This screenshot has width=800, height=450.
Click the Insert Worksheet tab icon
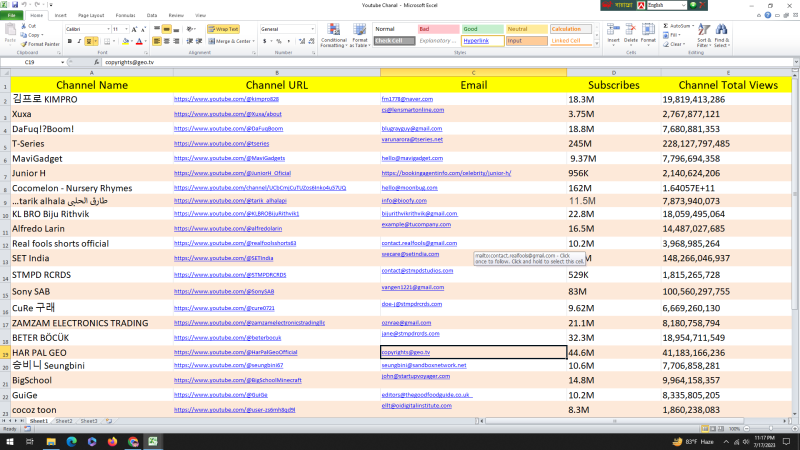click(109, 421)
